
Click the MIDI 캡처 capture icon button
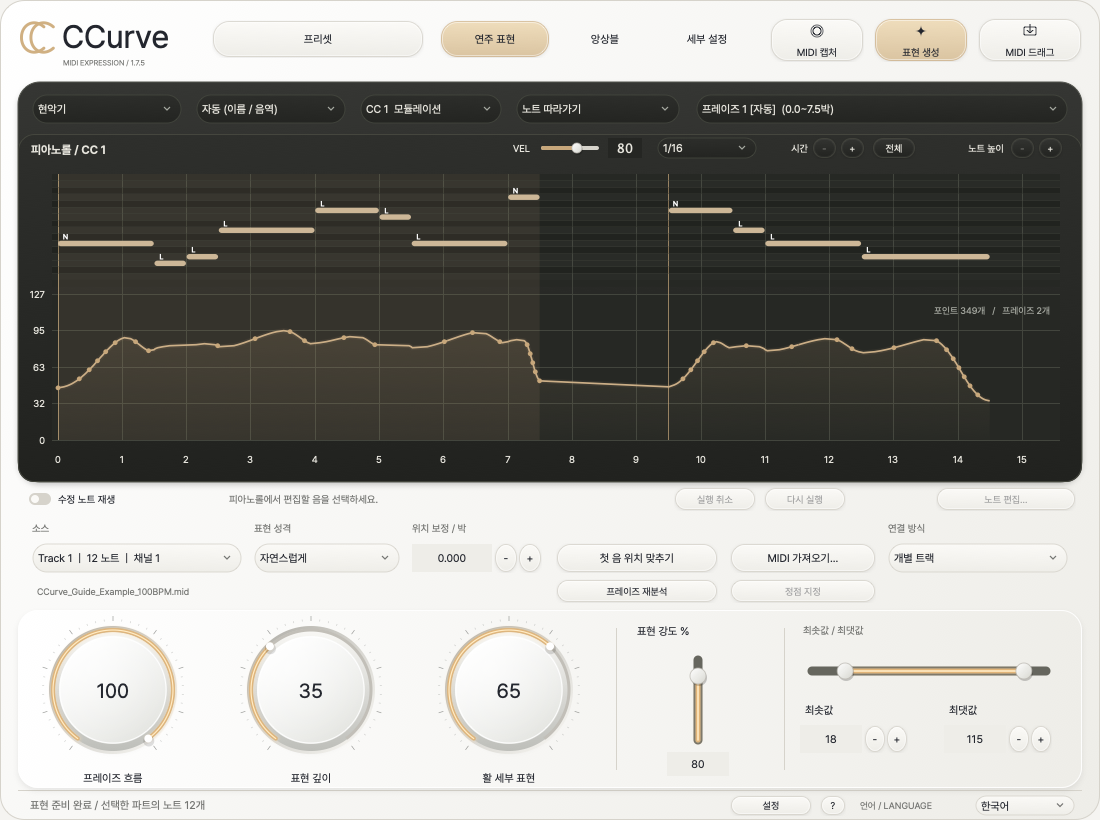[817, 40]
